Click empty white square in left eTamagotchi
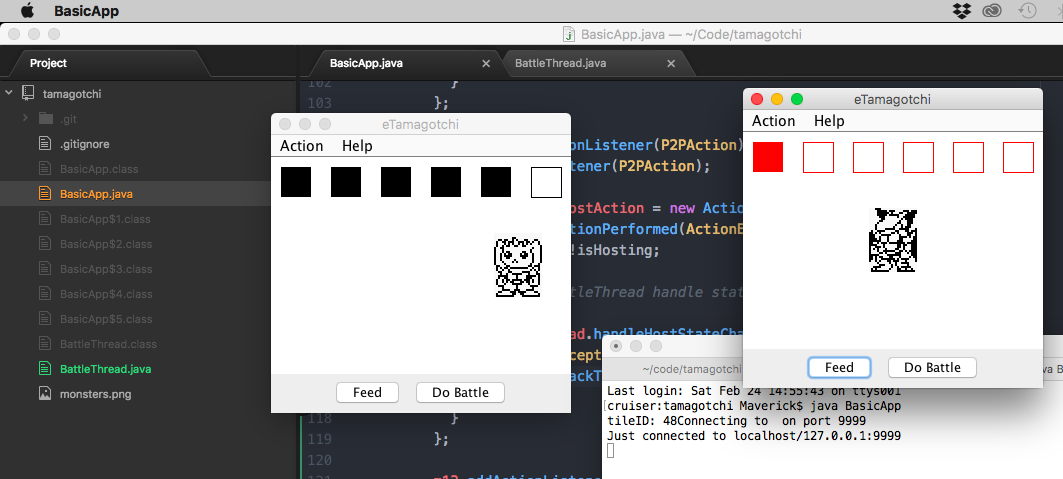 point(546,182)
